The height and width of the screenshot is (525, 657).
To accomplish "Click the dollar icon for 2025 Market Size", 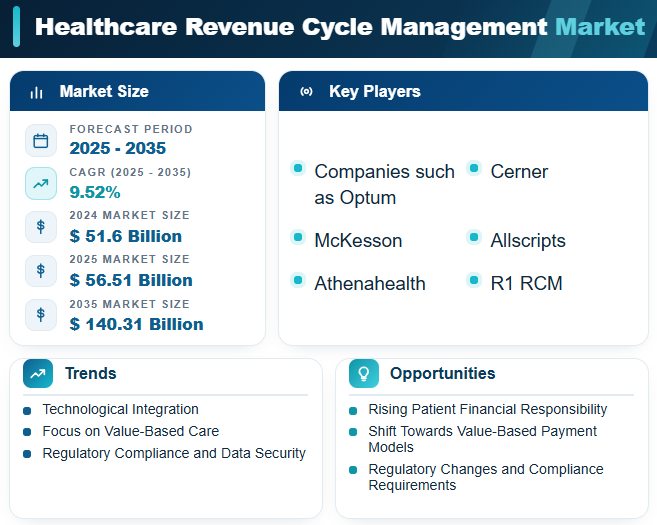I will point(41,271).
